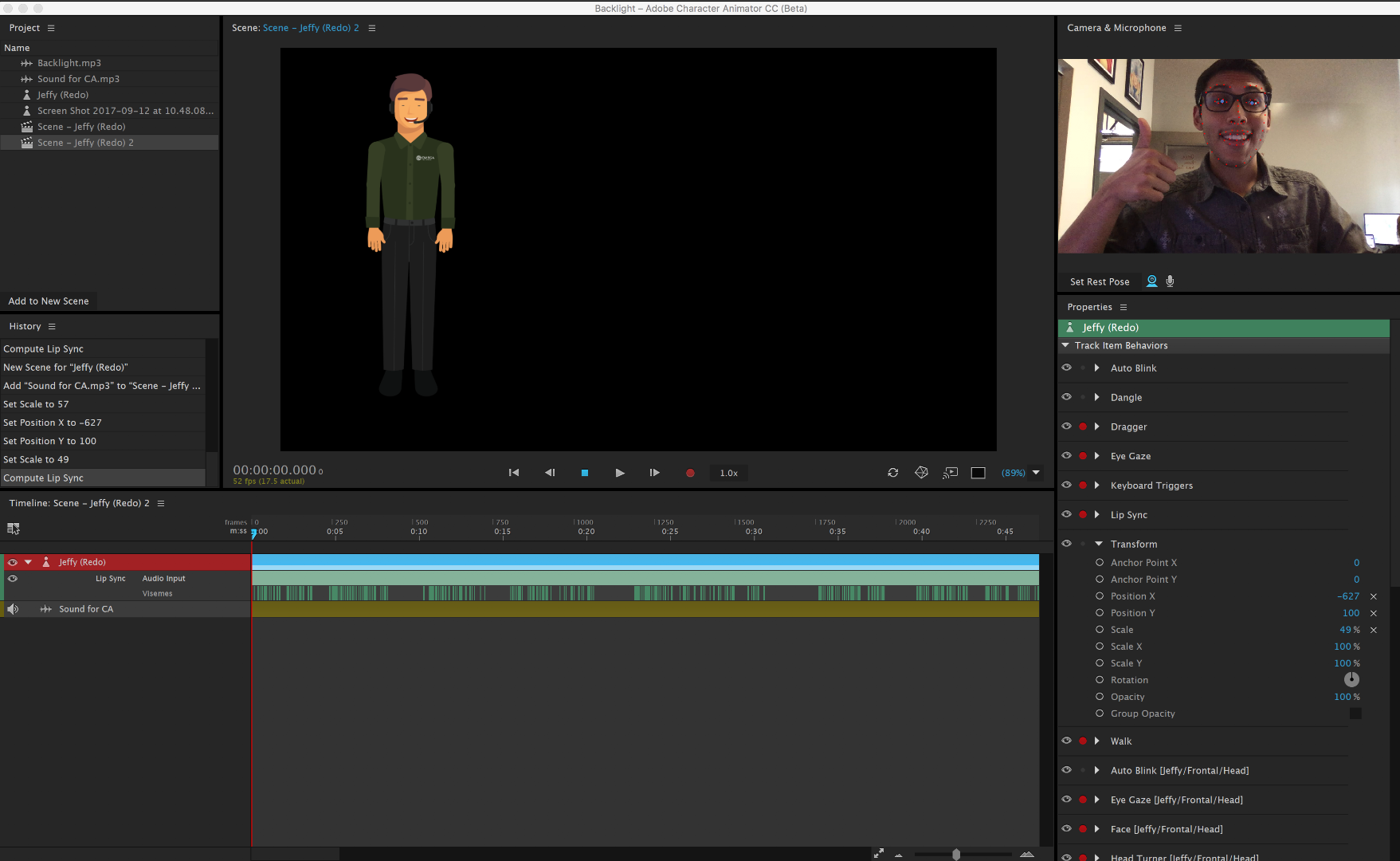Click the refresh scene icon

point(893,473)
